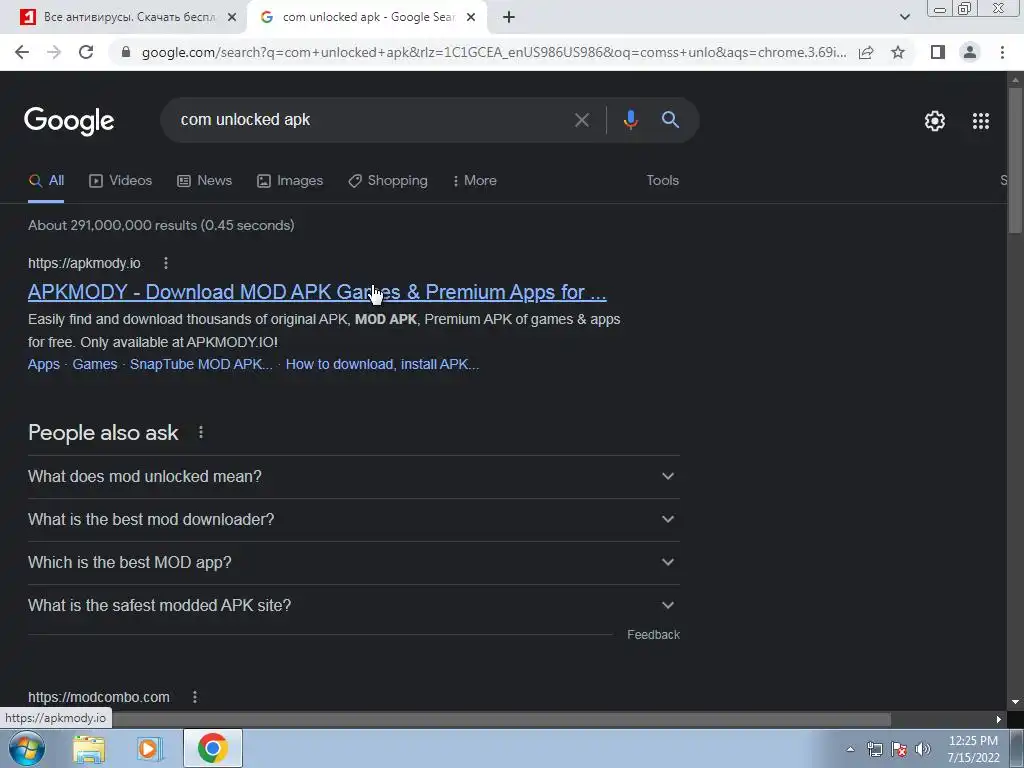Bookmark this page with the star icon

(x=898, y=52)
